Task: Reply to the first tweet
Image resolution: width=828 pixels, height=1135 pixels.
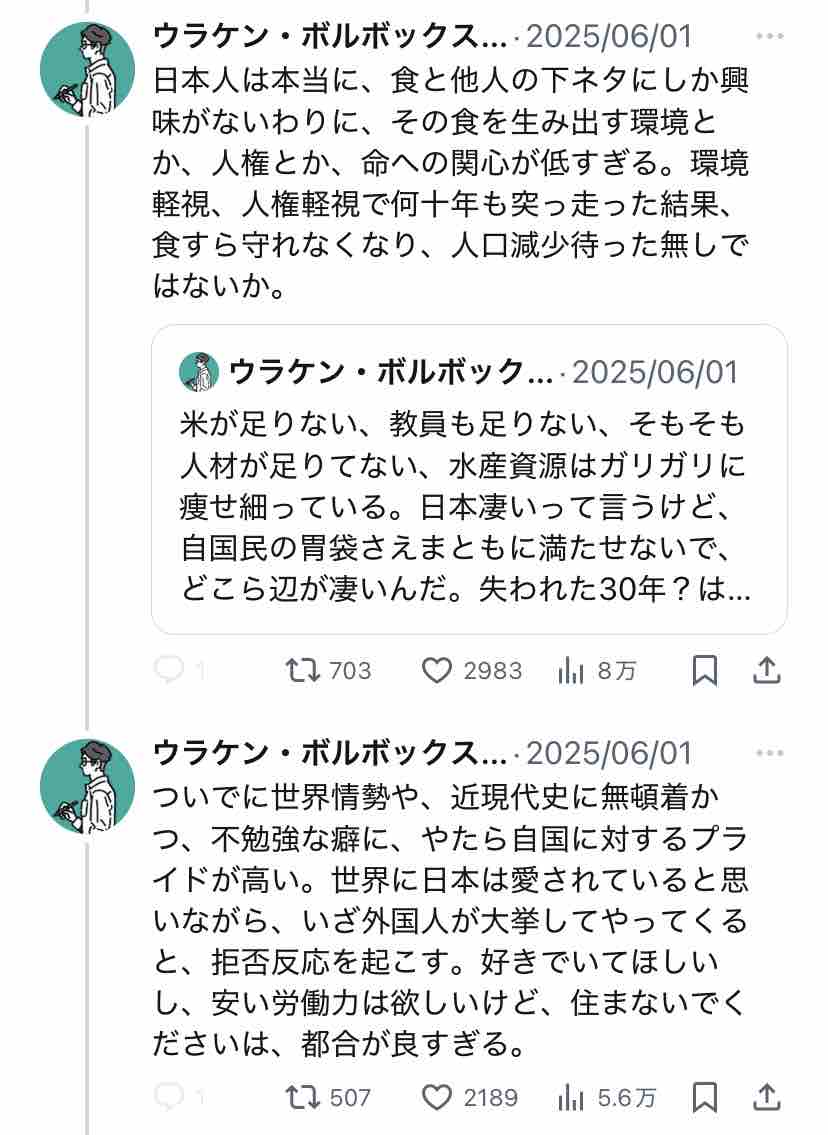Action: (x=170, y=671)
